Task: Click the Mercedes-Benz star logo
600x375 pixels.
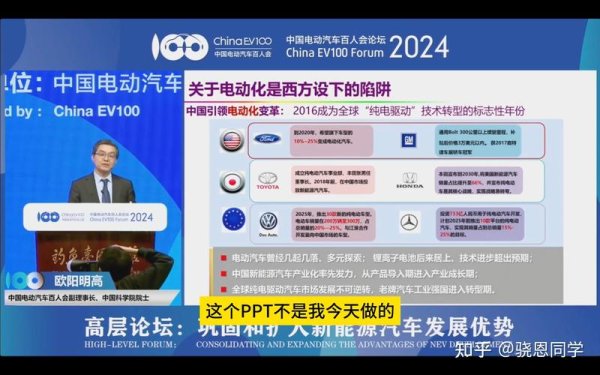Action: 409,222
